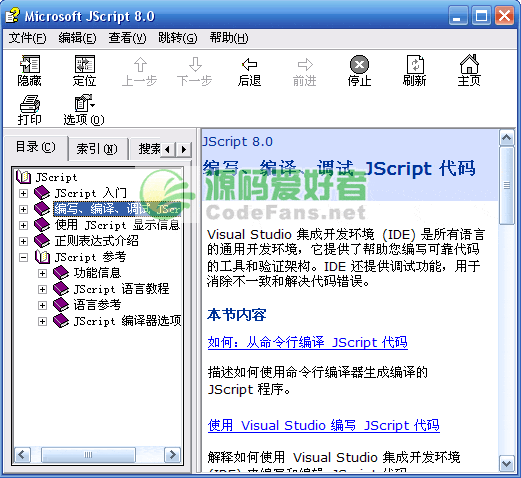
Task: Click purple book icon for 语言参考
Action: (61, 305)
